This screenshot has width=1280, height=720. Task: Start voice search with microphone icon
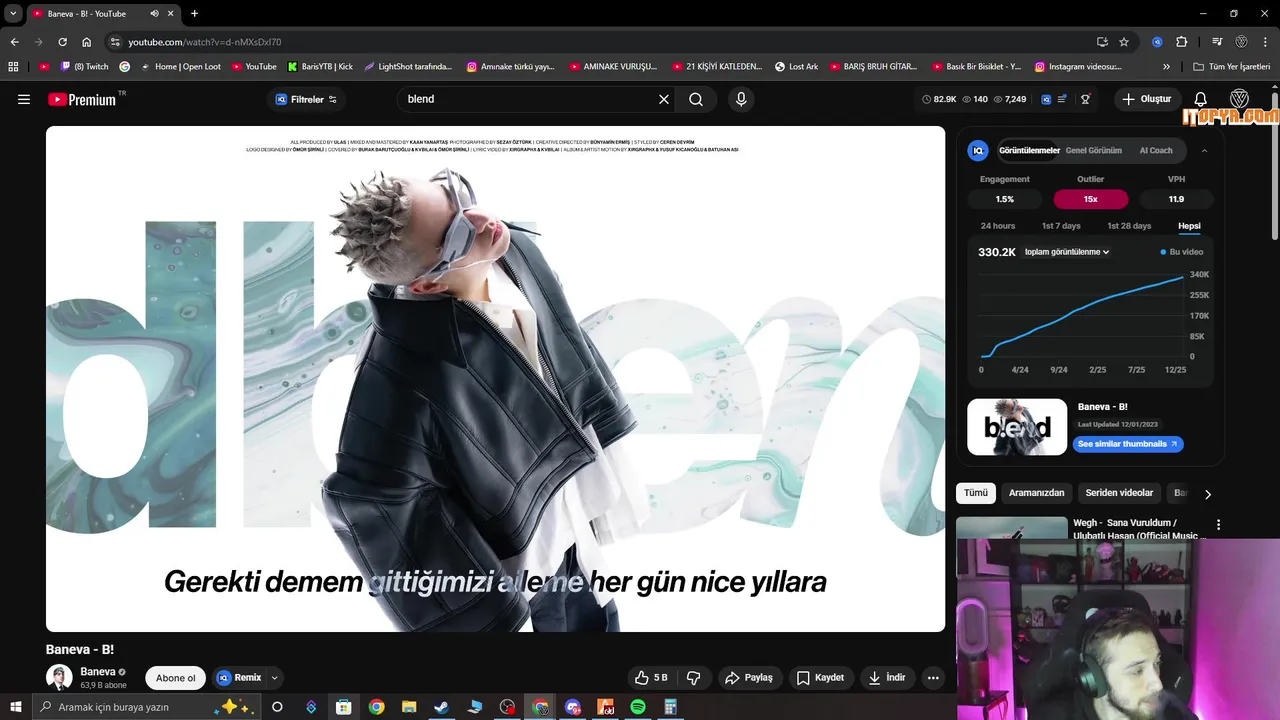click(x=741, y=99)
